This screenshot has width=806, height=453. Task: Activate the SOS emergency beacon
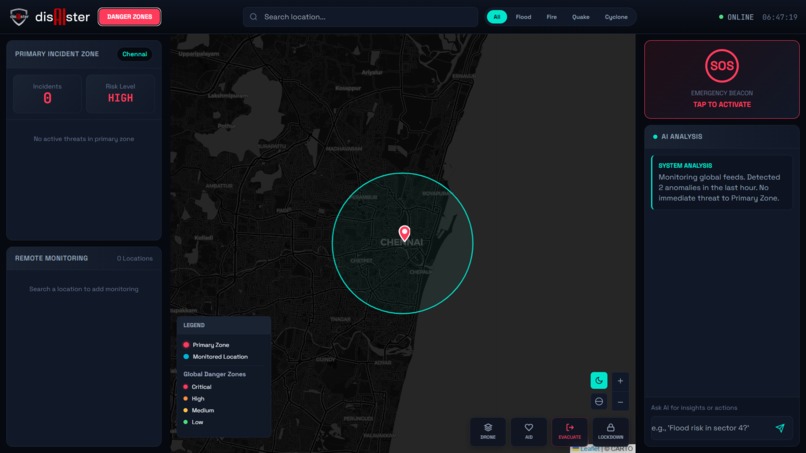click(x=722, y=66)
